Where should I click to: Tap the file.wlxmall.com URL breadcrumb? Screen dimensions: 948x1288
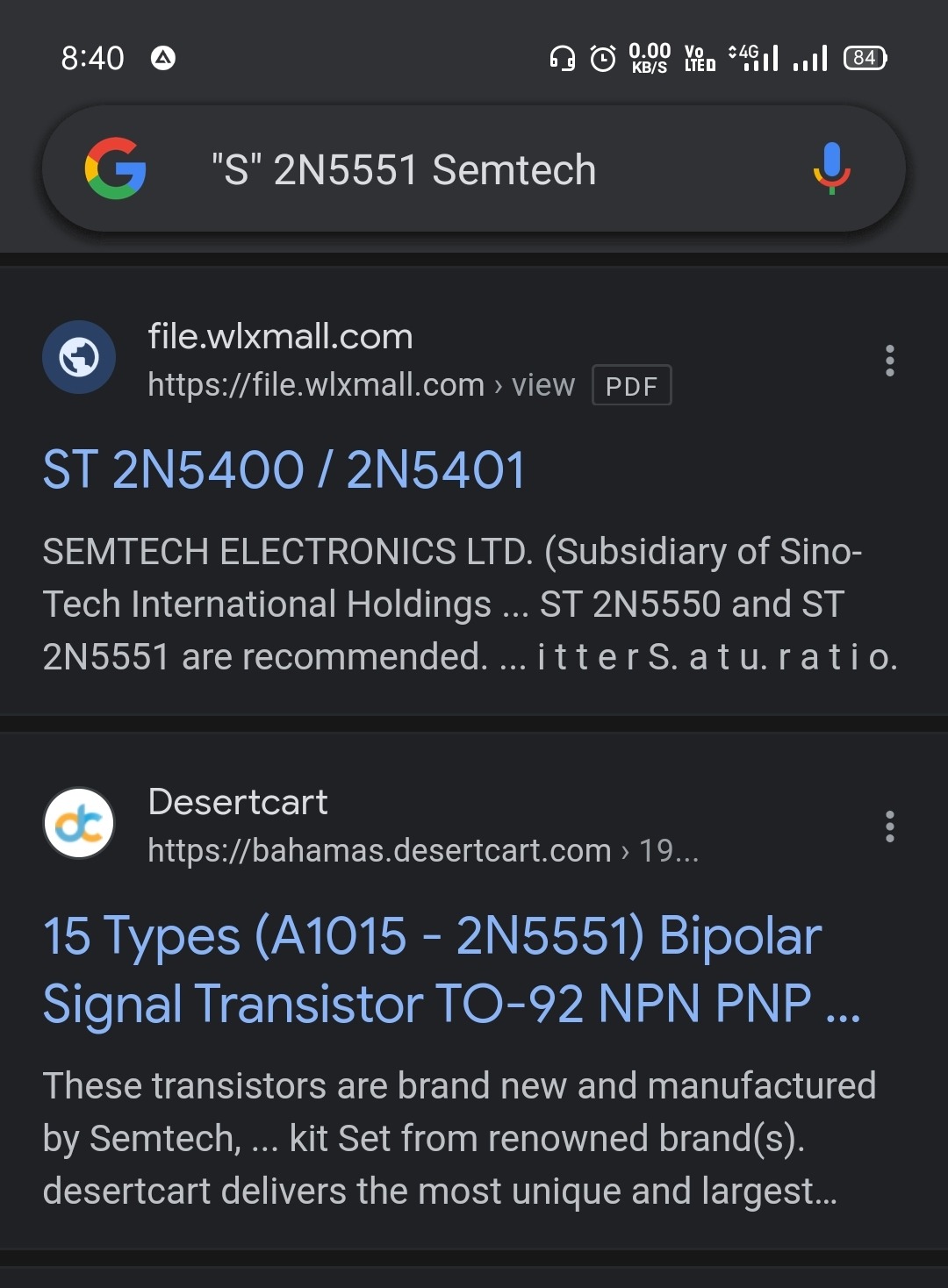pyautogui.click(x=361, y=385)
